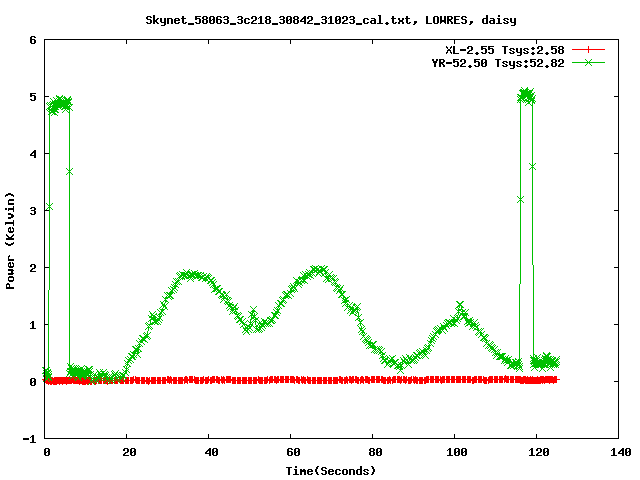Click y-axis tick label 4

click(x=33, y=154)
